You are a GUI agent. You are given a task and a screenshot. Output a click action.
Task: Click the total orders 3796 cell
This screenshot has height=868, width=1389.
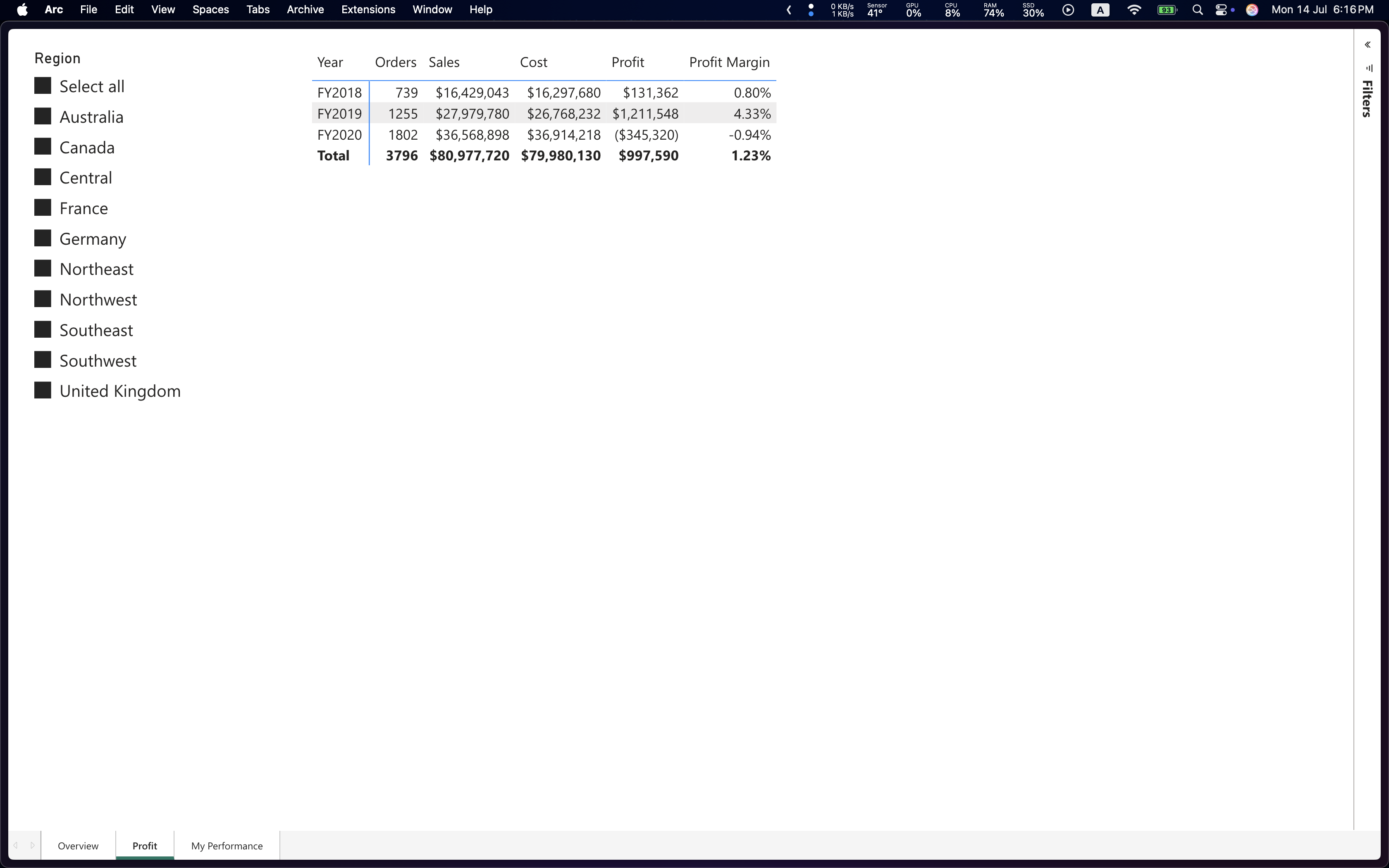(402, 155)
